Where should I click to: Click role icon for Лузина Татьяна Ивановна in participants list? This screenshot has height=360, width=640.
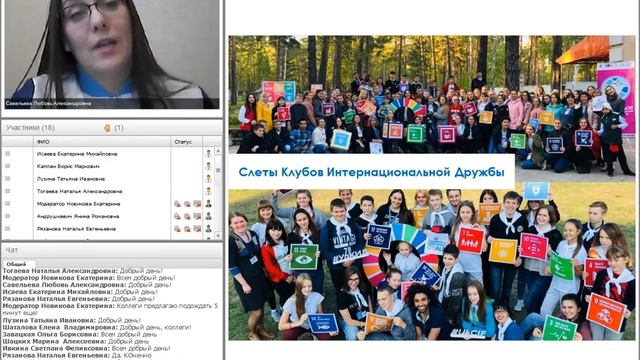(208, 179)
